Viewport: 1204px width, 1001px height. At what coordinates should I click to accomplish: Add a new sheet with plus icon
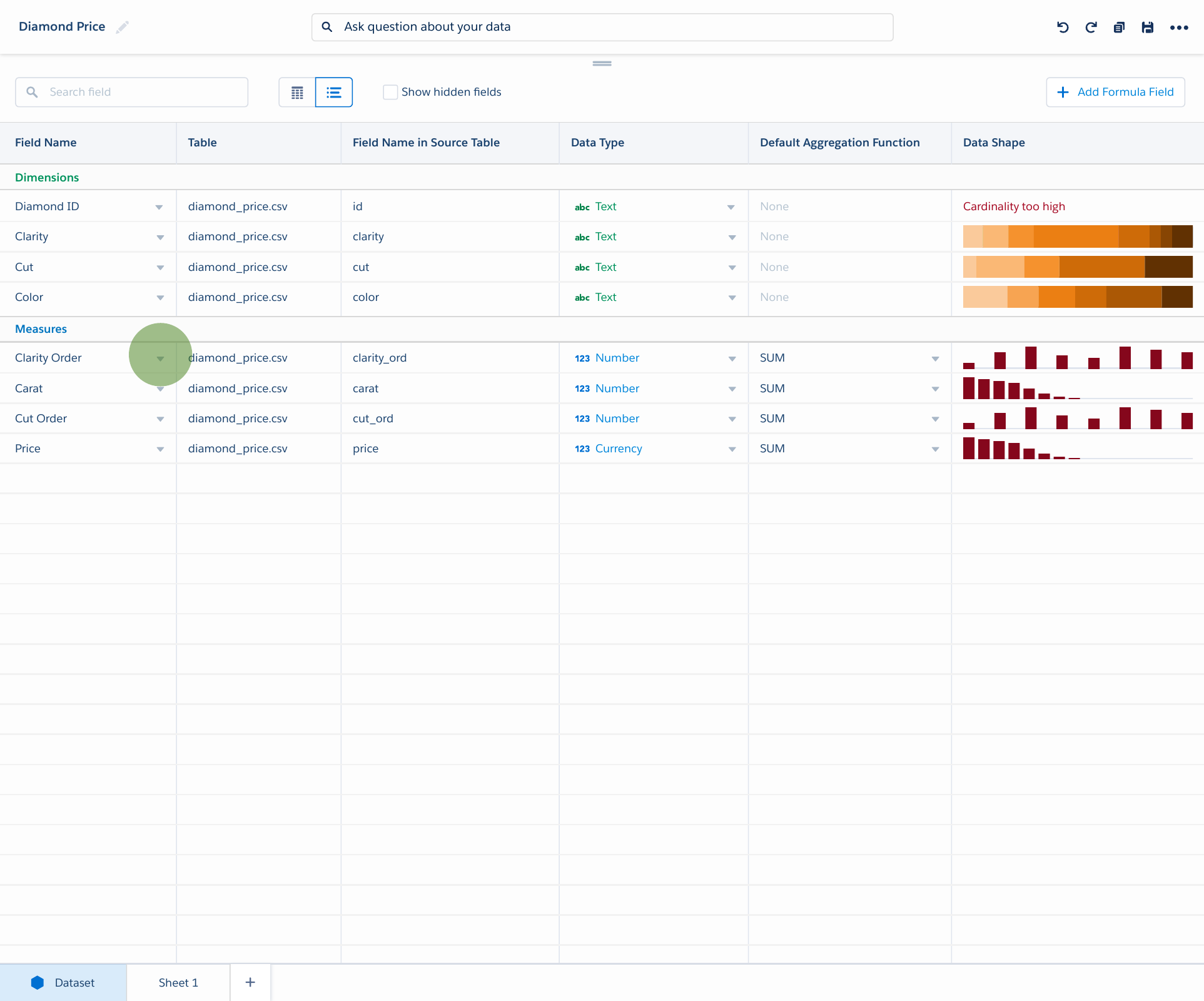click(x=250, y=982)
